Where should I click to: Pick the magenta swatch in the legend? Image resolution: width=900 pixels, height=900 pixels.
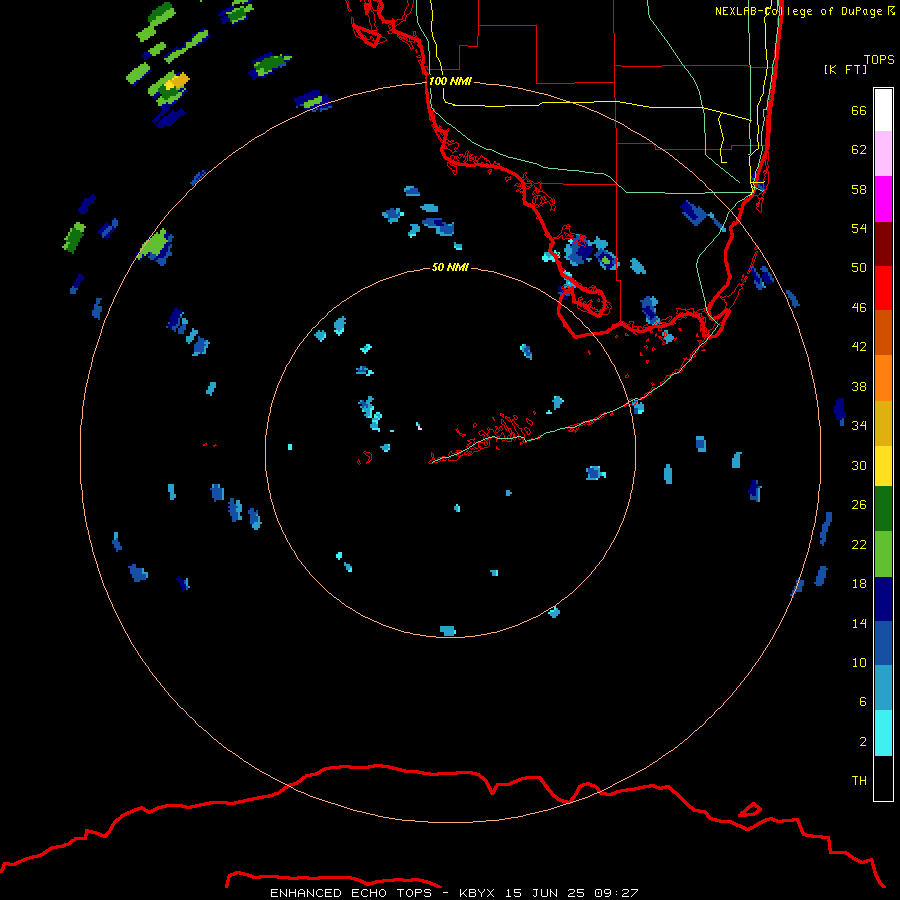883,199
